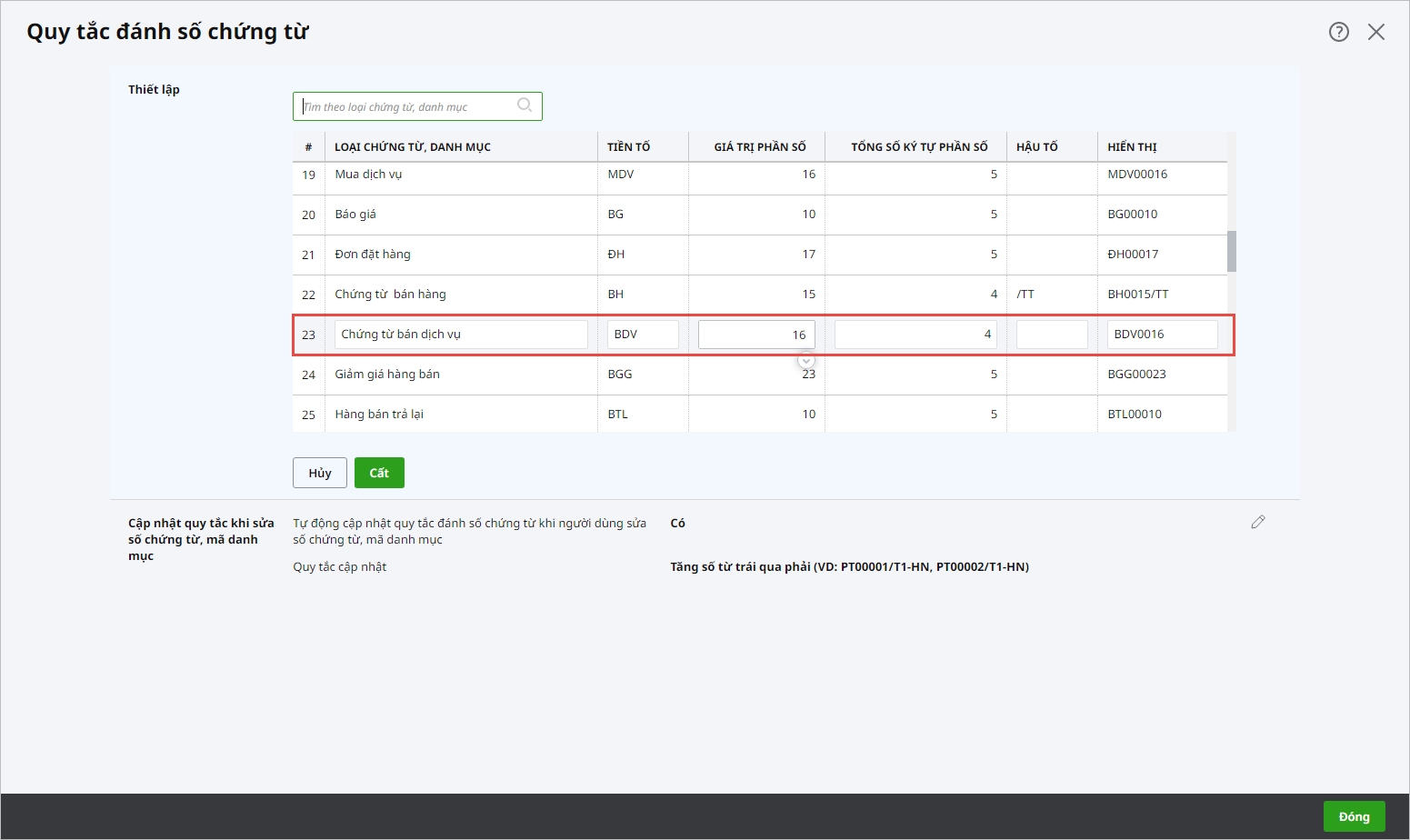Close the voucher numbering rules dialog

[1376, 32]
